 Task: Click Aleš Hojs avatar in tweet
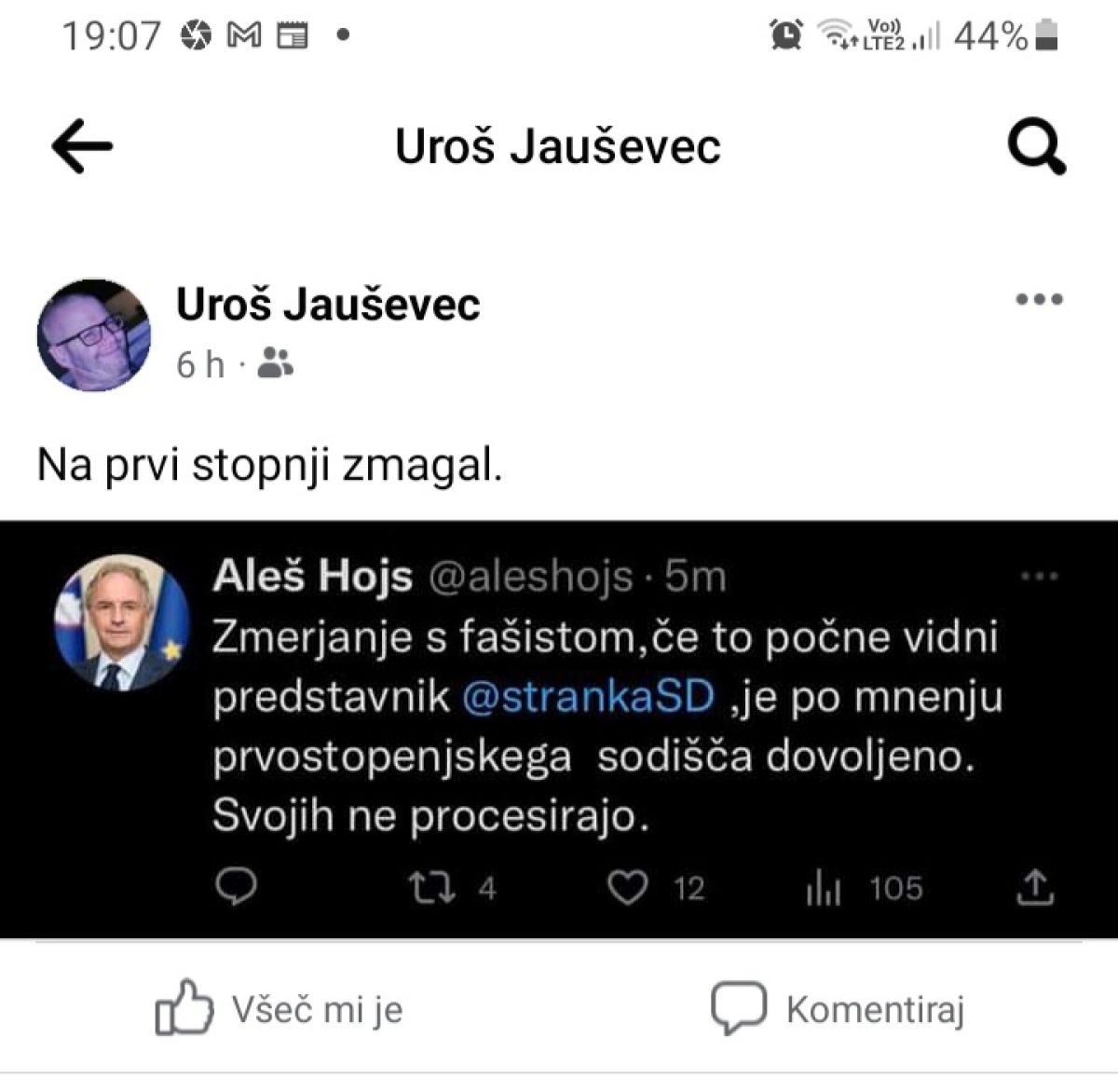point(123,623)
